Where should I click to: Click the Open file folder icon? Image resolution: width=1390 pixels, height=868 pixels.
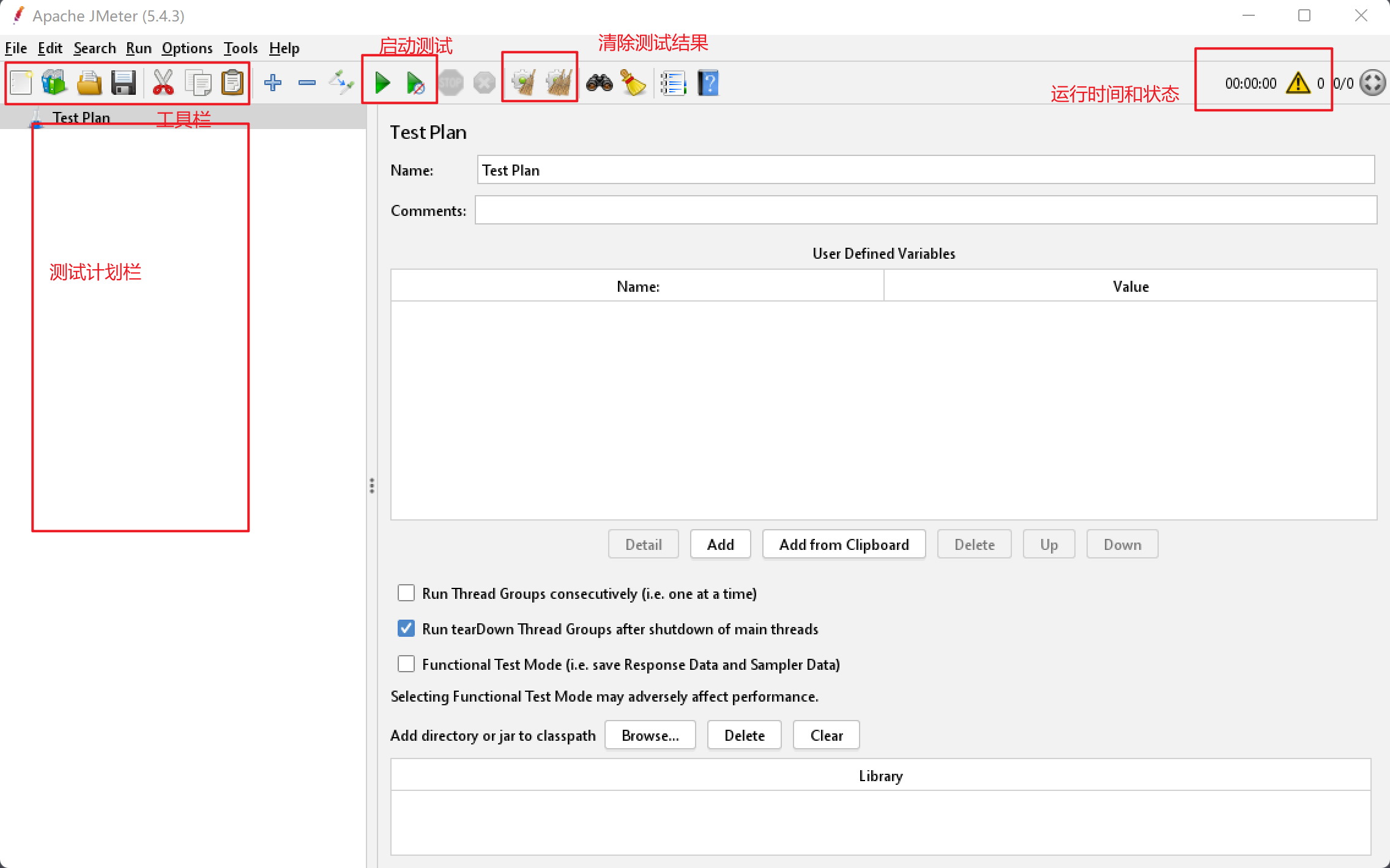click(89, 83)
